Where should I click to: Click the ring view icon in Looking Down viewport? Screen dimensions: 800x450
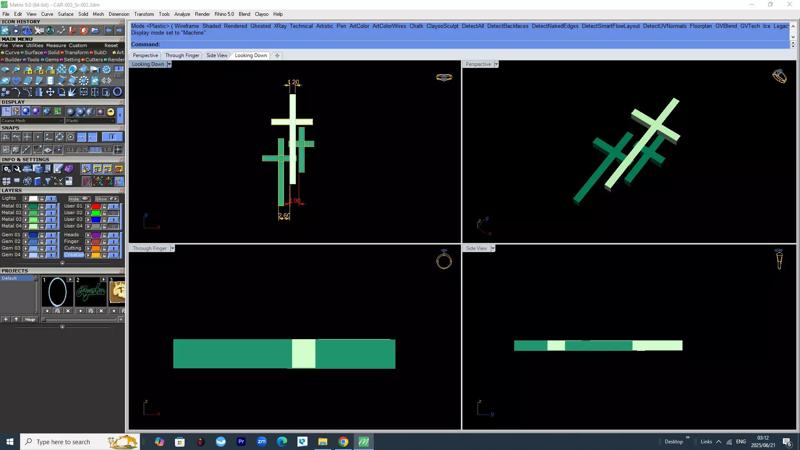tap(444, 77)
